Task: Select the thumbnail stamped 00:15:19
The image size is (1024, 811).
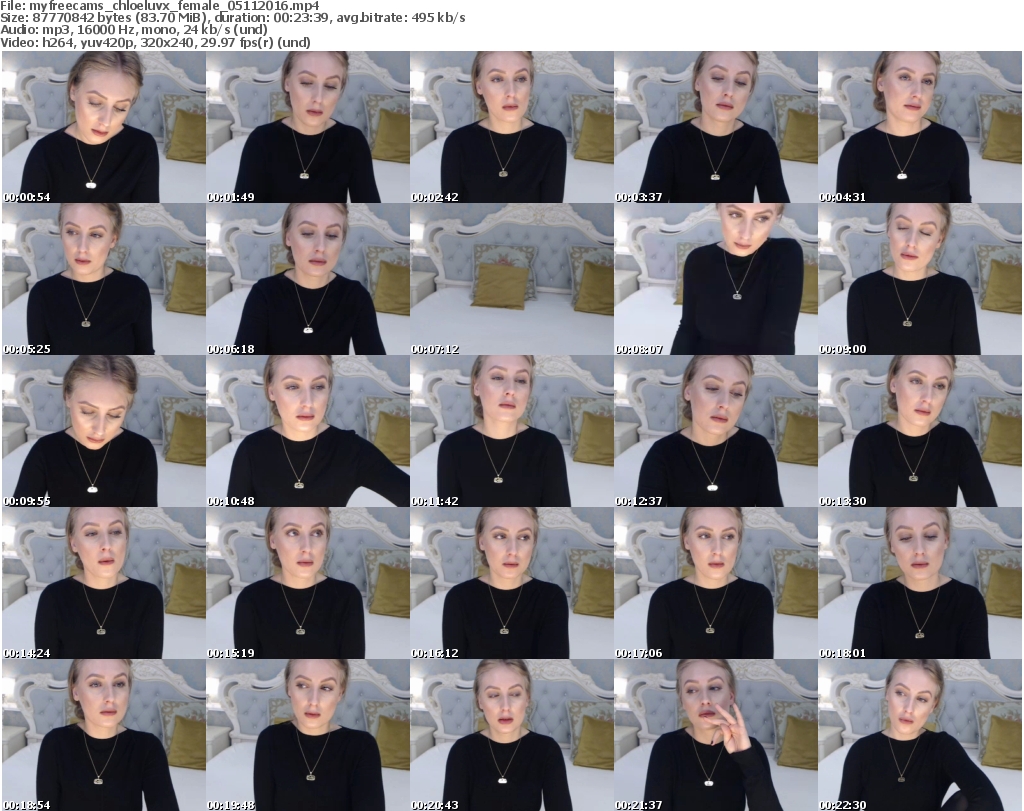Action: [x=308, y=583]
